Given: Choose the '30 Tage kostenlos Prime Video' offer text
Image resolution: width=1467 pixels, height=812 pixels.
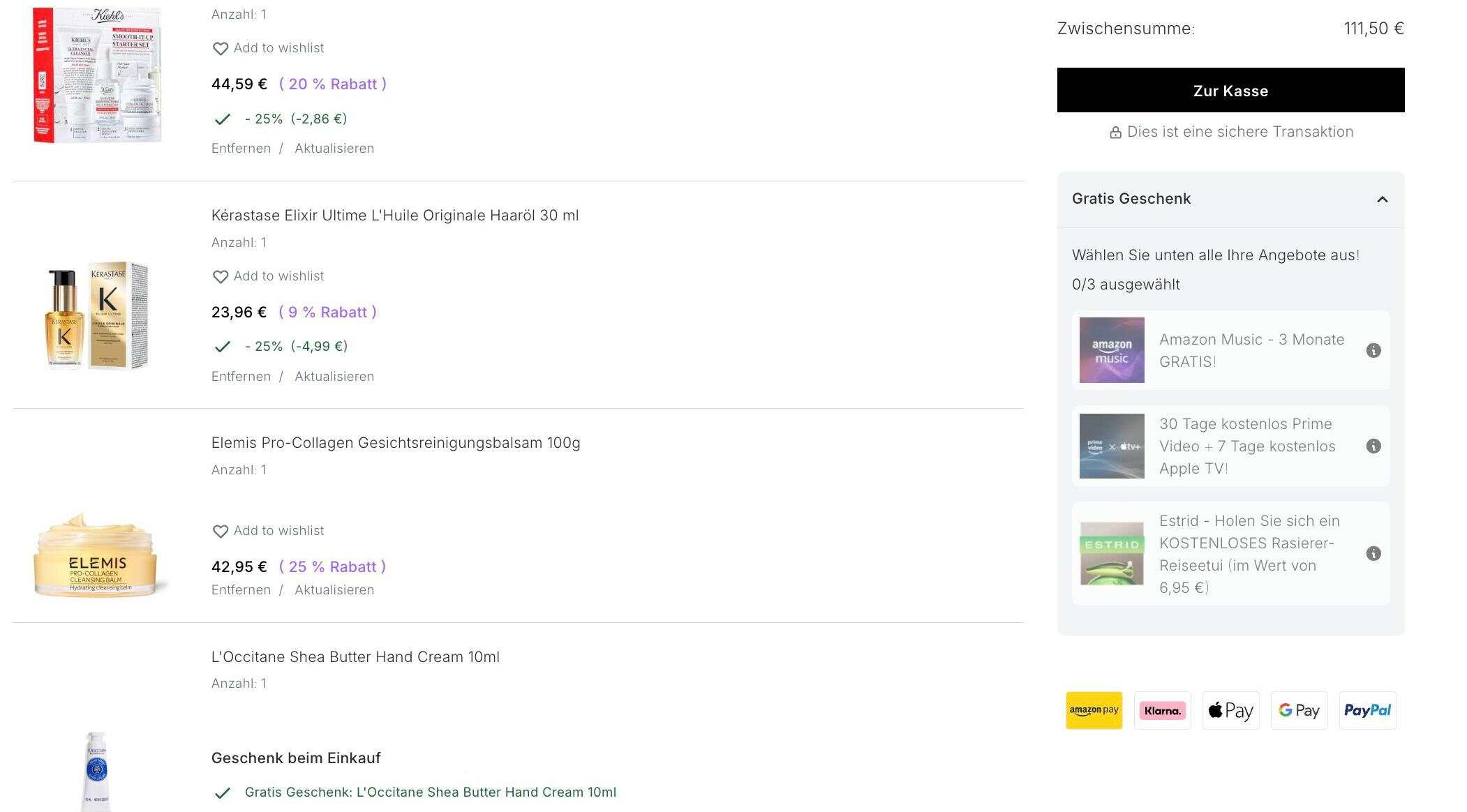Looking at the screenshot, I should click(1247, 446).
